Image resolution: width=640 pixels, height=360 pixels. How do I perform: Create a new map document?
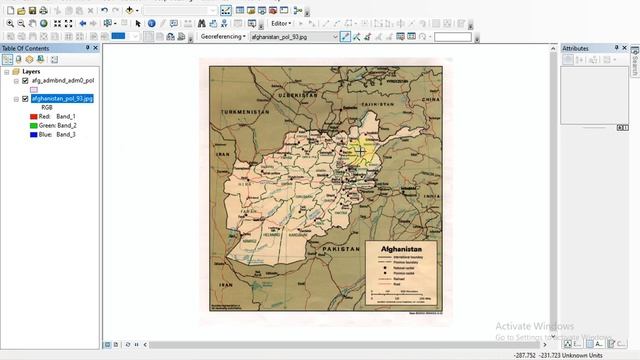pos(10,10)
